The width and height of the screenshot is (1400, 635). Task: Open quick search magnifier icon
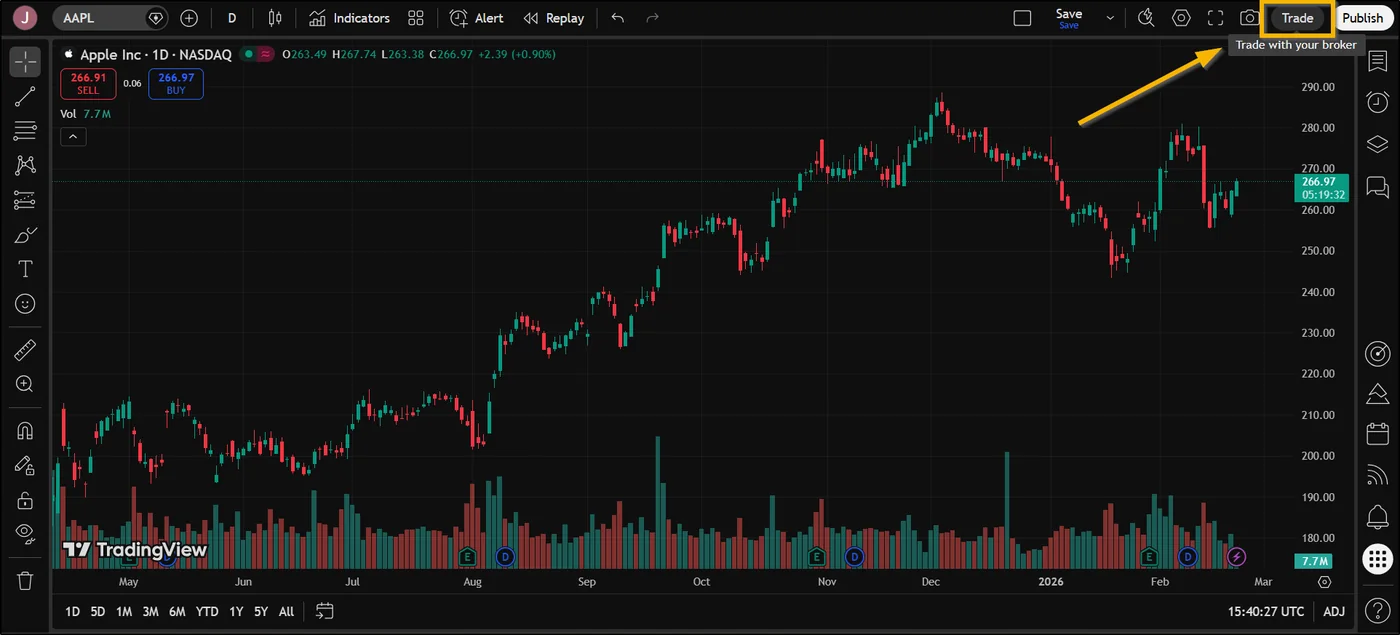[1147, 18]
